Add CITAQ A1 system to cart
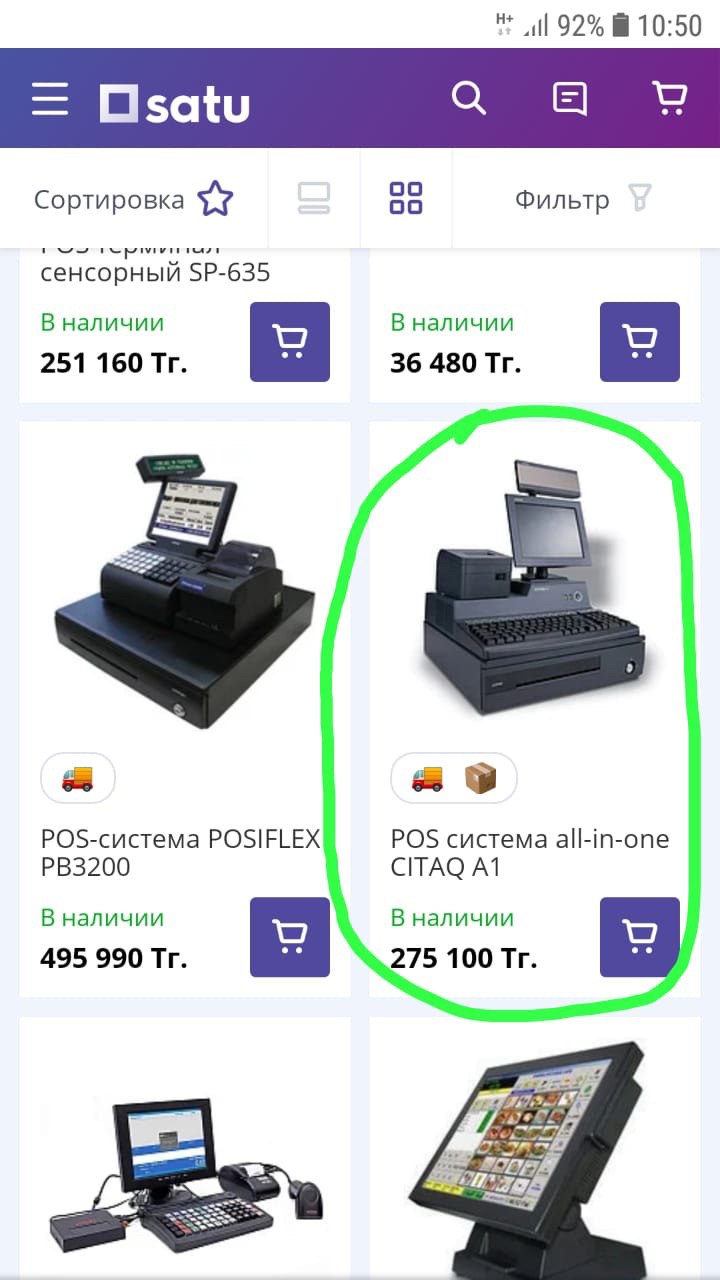The height and width of the screenshot is (1280, 720). point(640,937)
